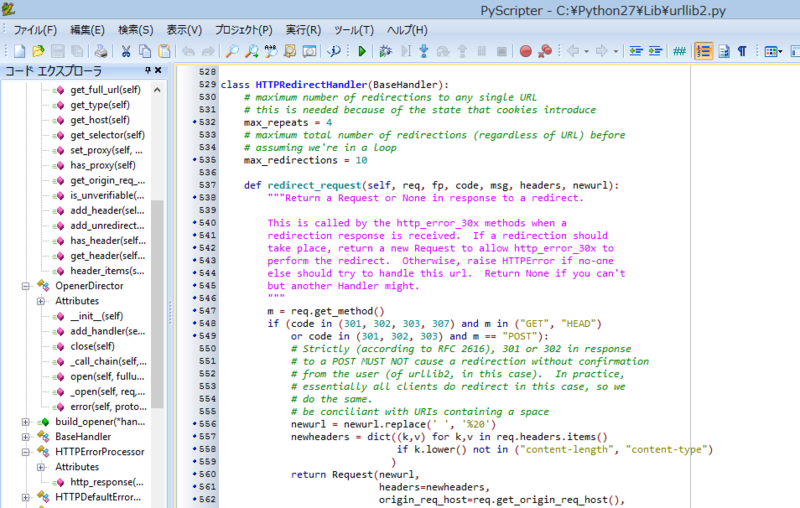Select close(self) in Code Explorer

pos(92,346)
